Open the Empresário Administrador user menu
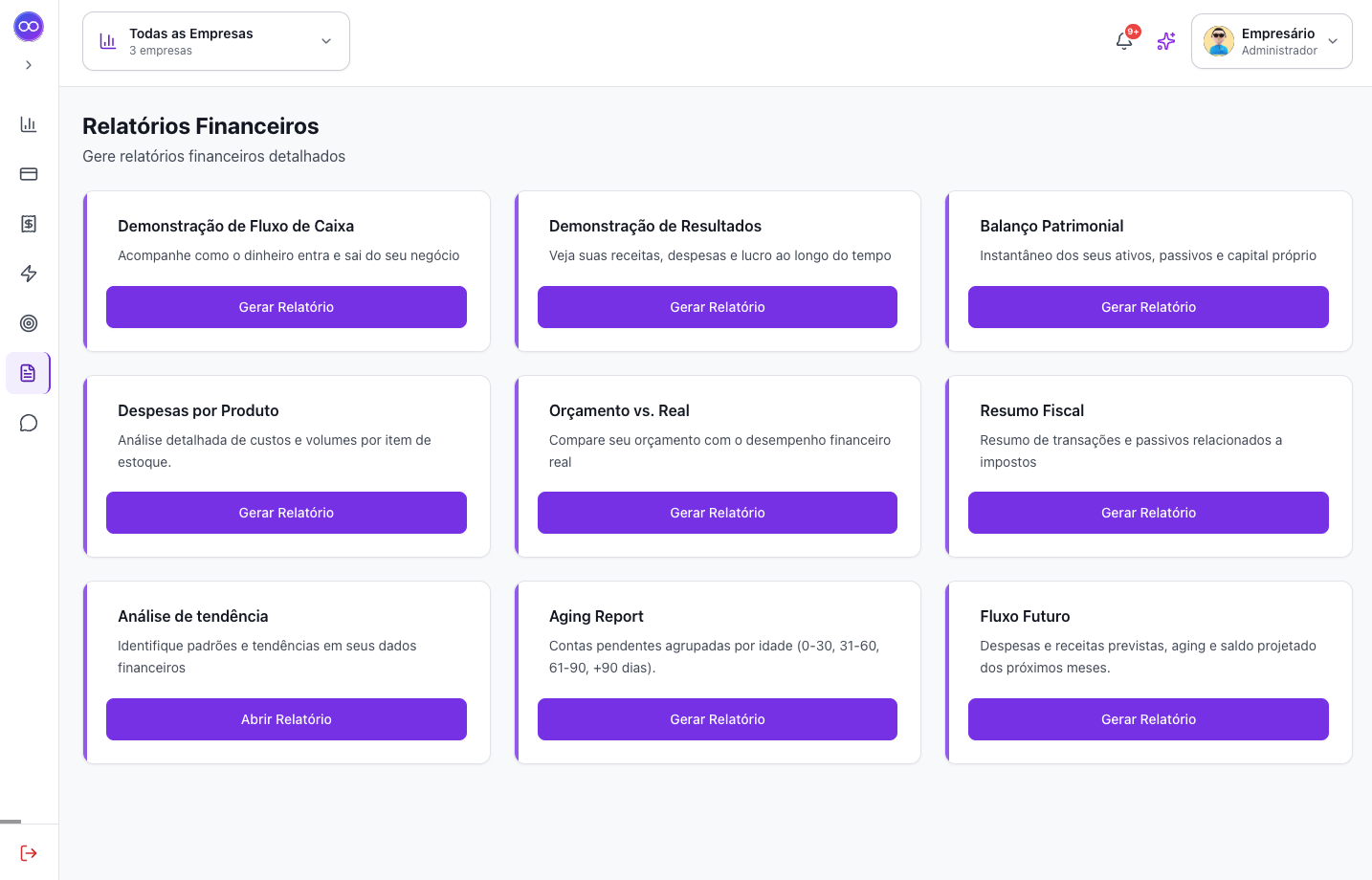The height and width of the screenshot is (880, 1372). pyautogui.click(x=1272, y=41)
